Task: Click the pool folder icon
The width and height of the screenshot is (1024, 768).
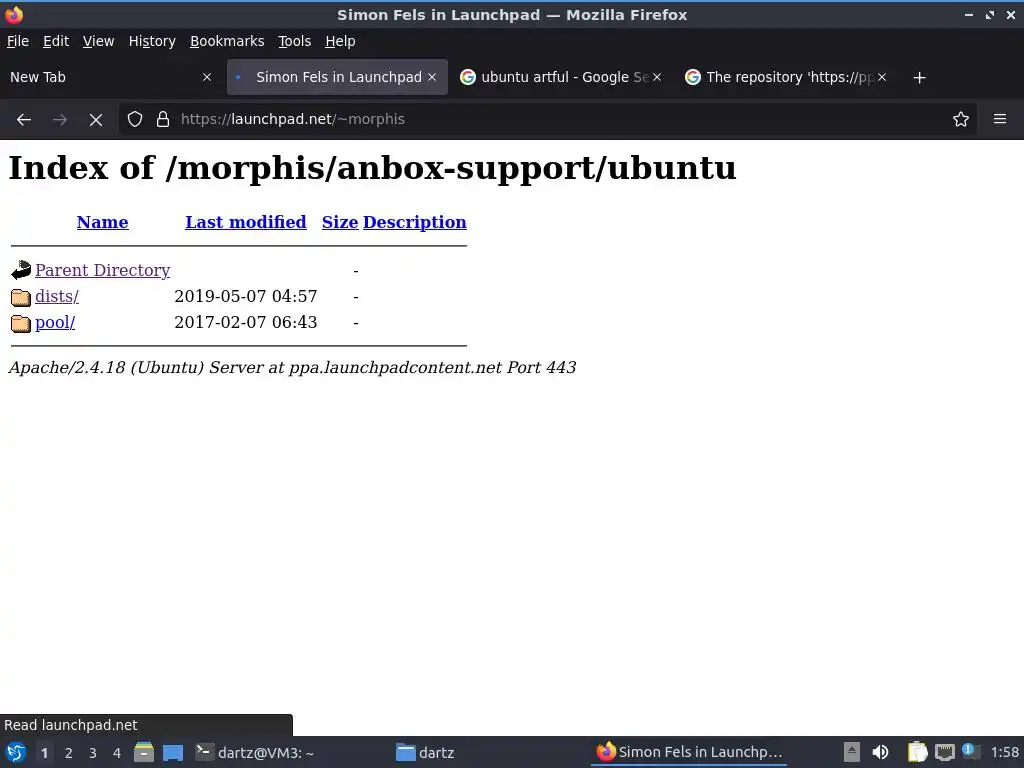Action: coord(21,323)
